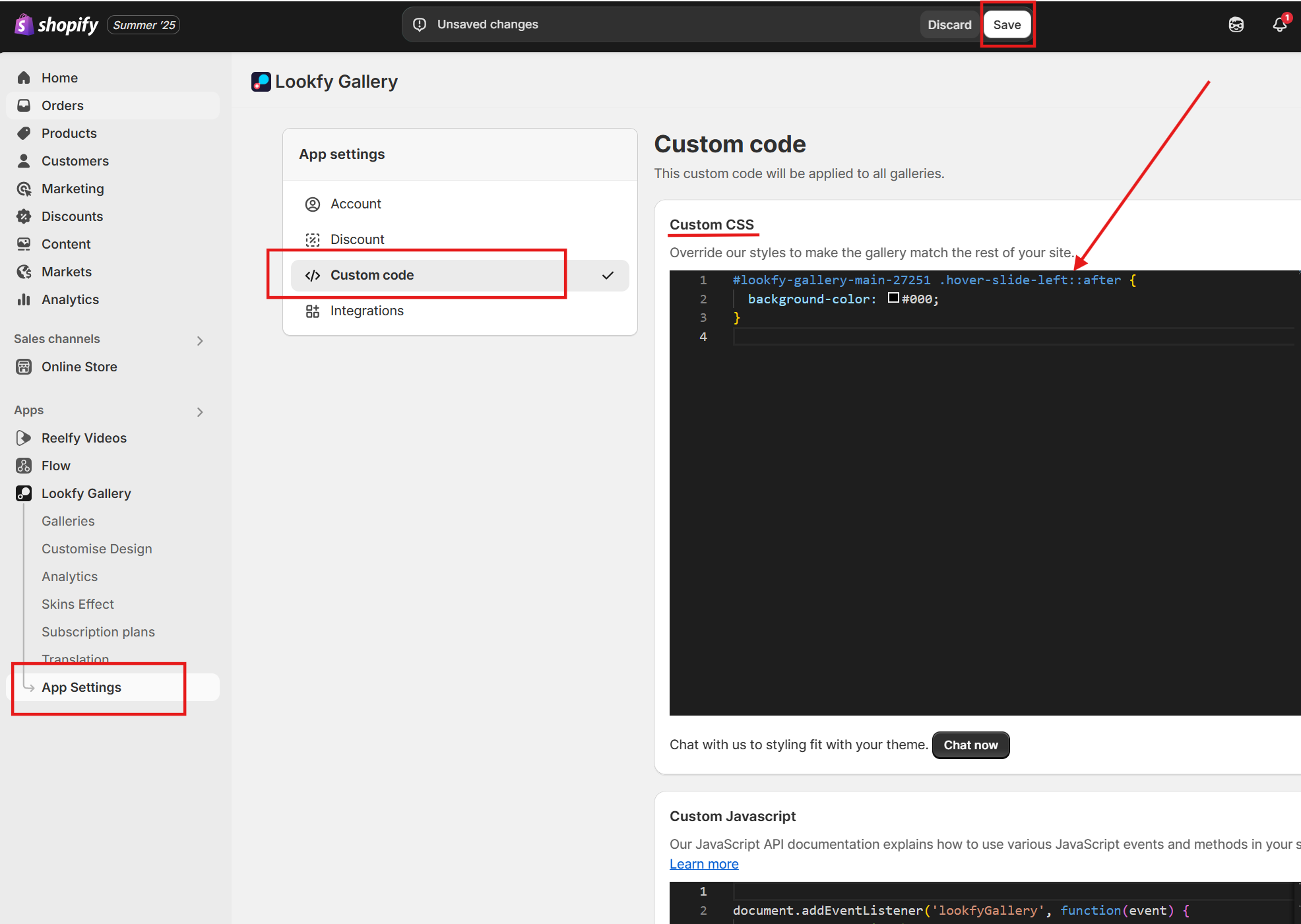Open Customise Design submenu item
The height and width of the screenshot is (924, 1301).
[97, 549]
